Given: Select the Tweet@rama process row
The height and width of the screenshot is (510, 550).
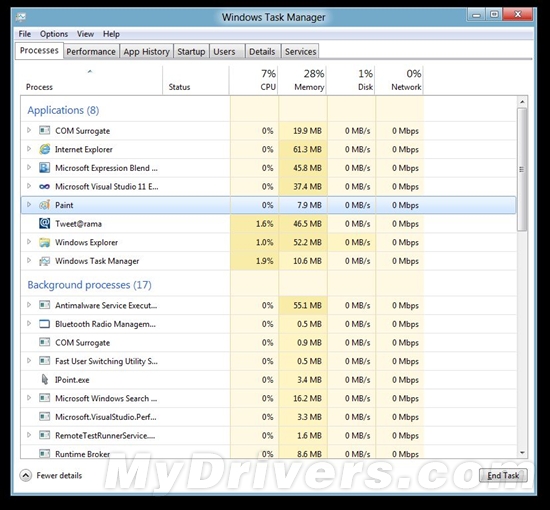Looking at the screenshot, I should point(268,224).
